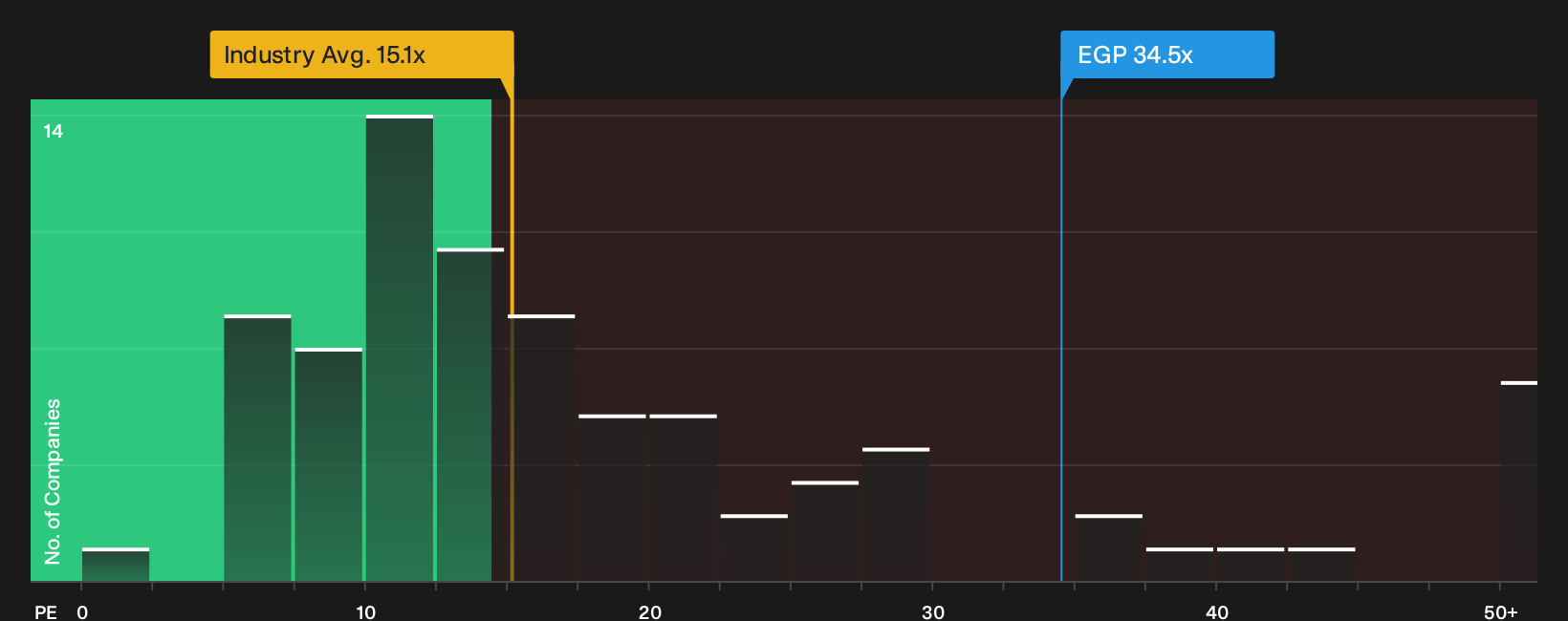1568x621 pixels.
Task: Click the bar between PE 20 and 22.5
Action: (x=684, y=498)
